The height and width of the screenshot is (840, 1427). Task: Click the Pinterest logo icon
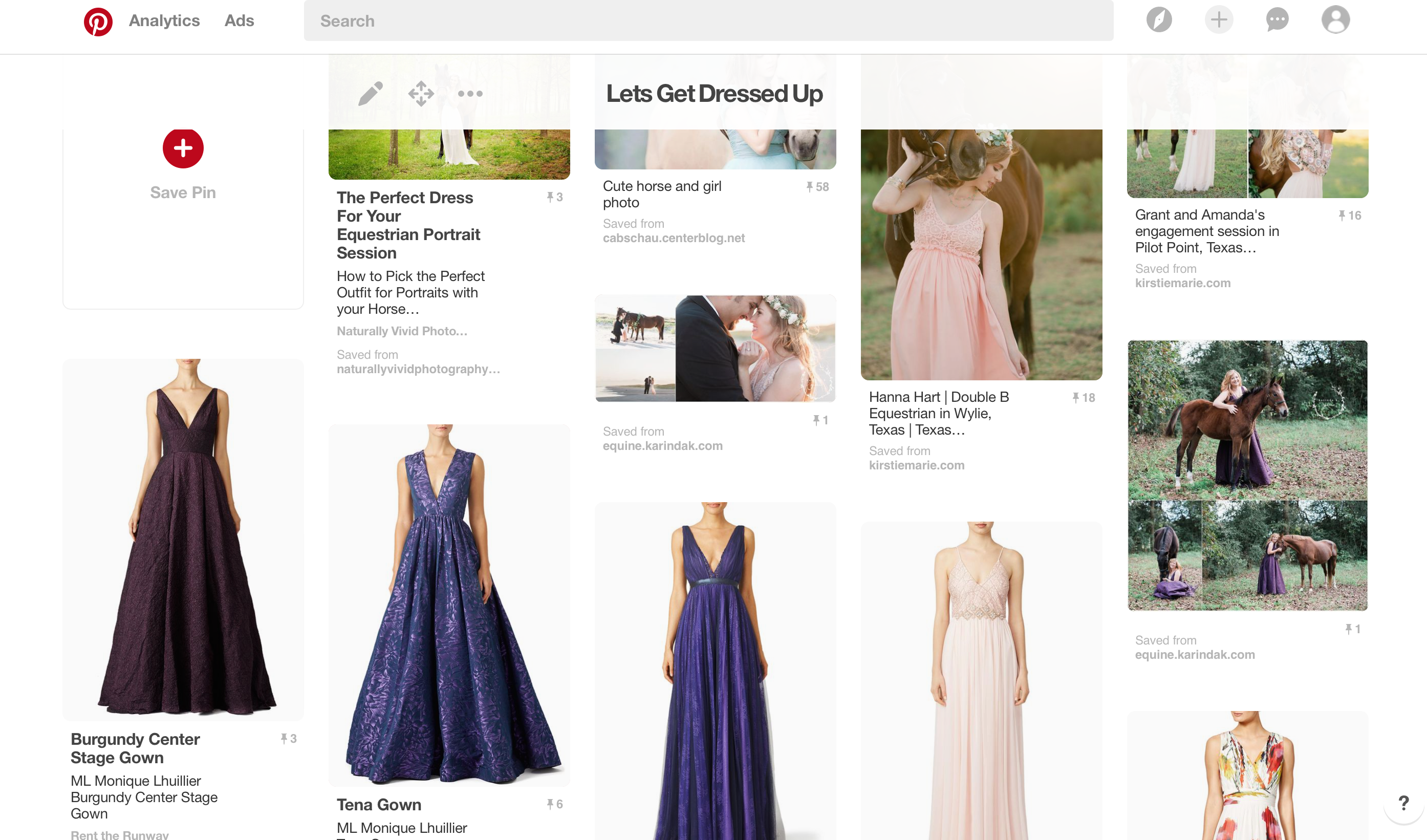pos(98,21)
